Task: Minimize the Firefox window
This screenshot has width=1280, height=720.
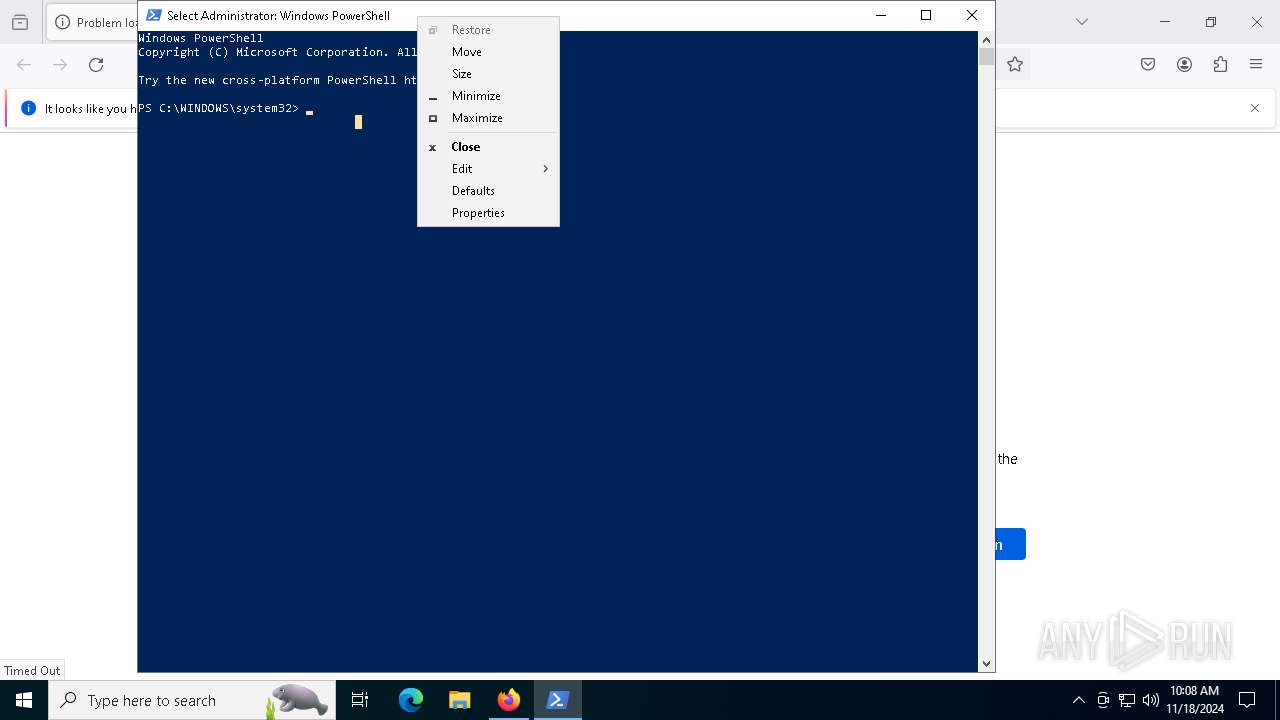Action: (1165, 22)
